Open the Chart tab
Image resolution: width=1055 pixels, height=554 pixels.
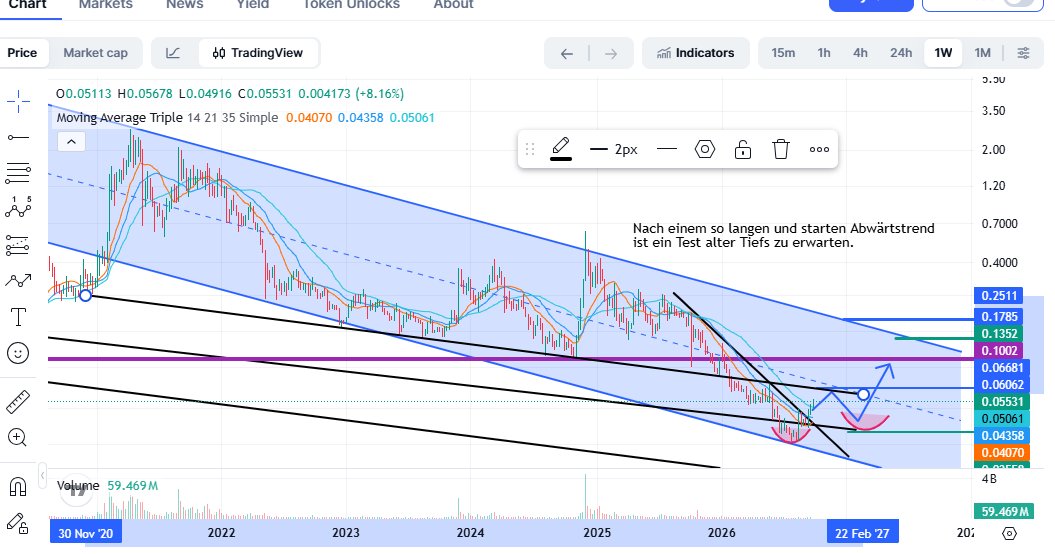point(28,5)
